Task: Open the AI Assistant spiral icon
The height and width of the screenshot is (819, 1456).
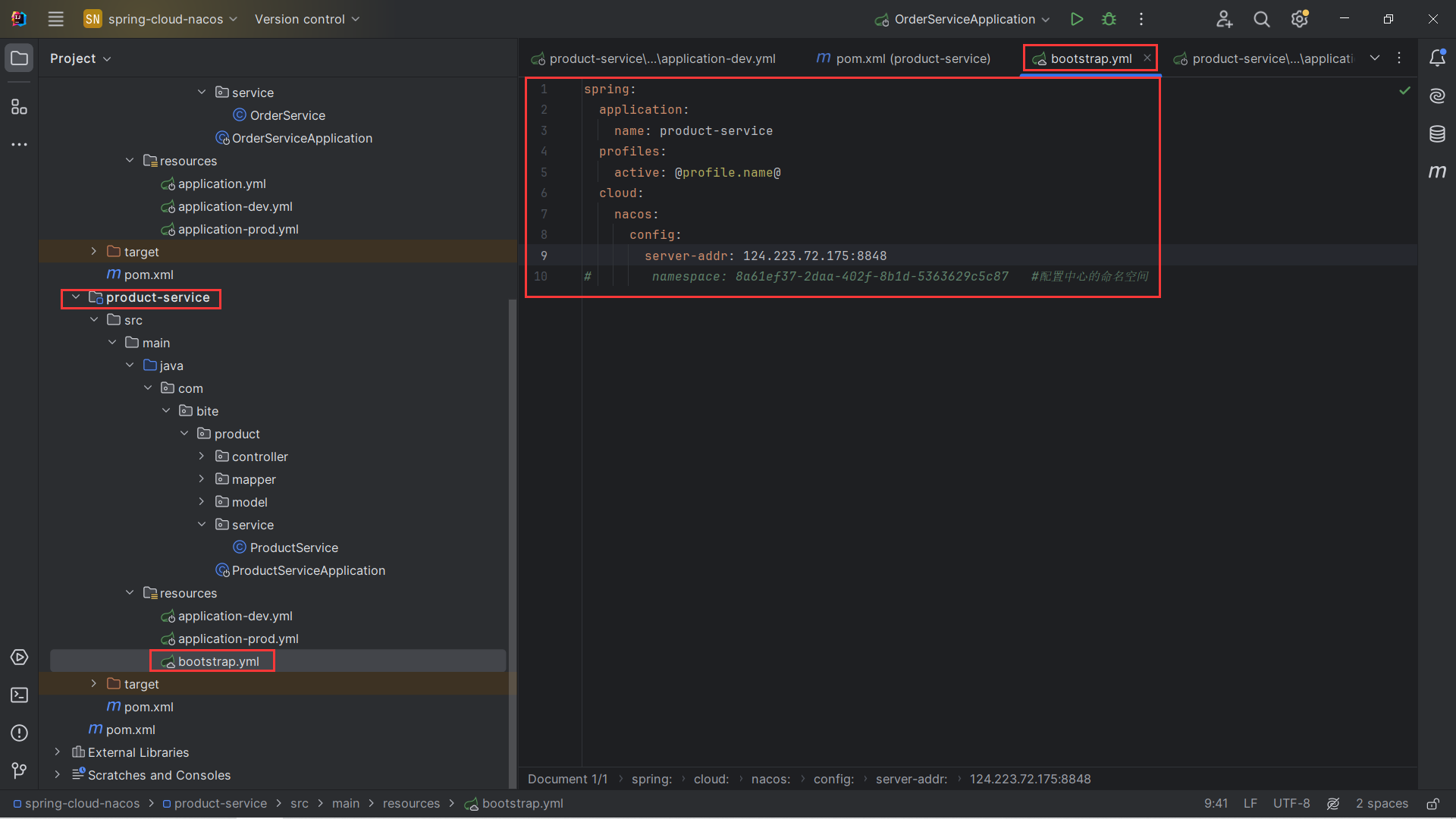Action: (x=1437, y=96)
